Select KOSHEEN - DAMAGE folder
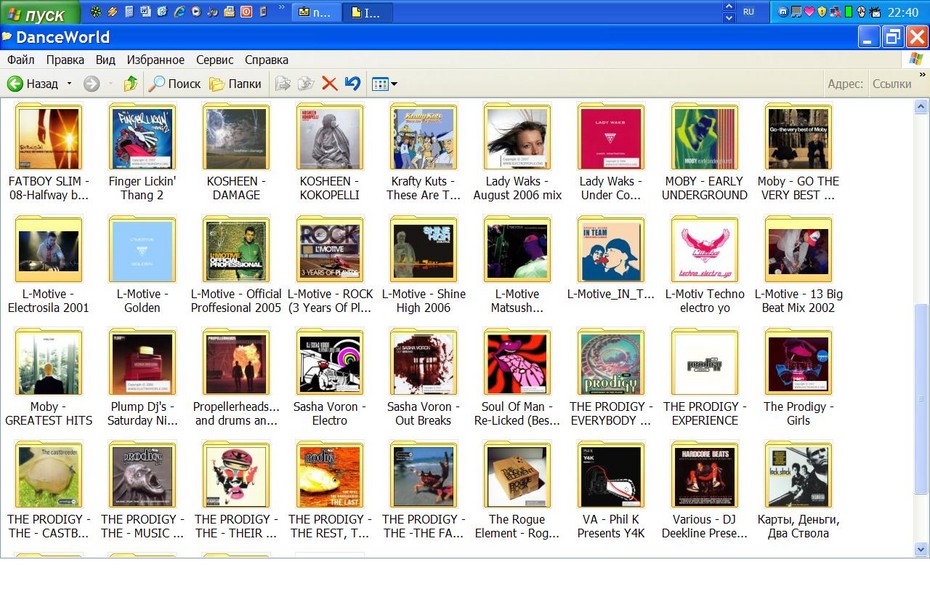This screenshot has width=930, height=605. pos(236,153)
